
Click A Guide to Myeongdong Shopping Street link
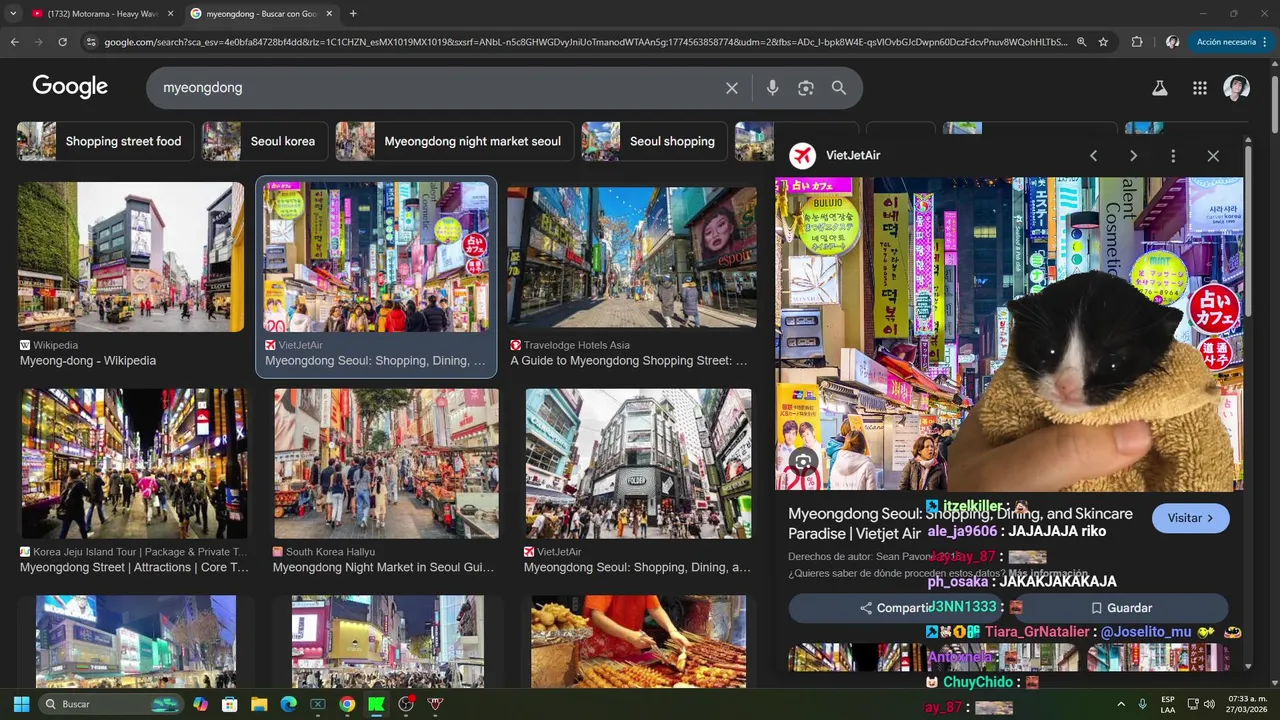pyautogui.click(x=629, y=361)
